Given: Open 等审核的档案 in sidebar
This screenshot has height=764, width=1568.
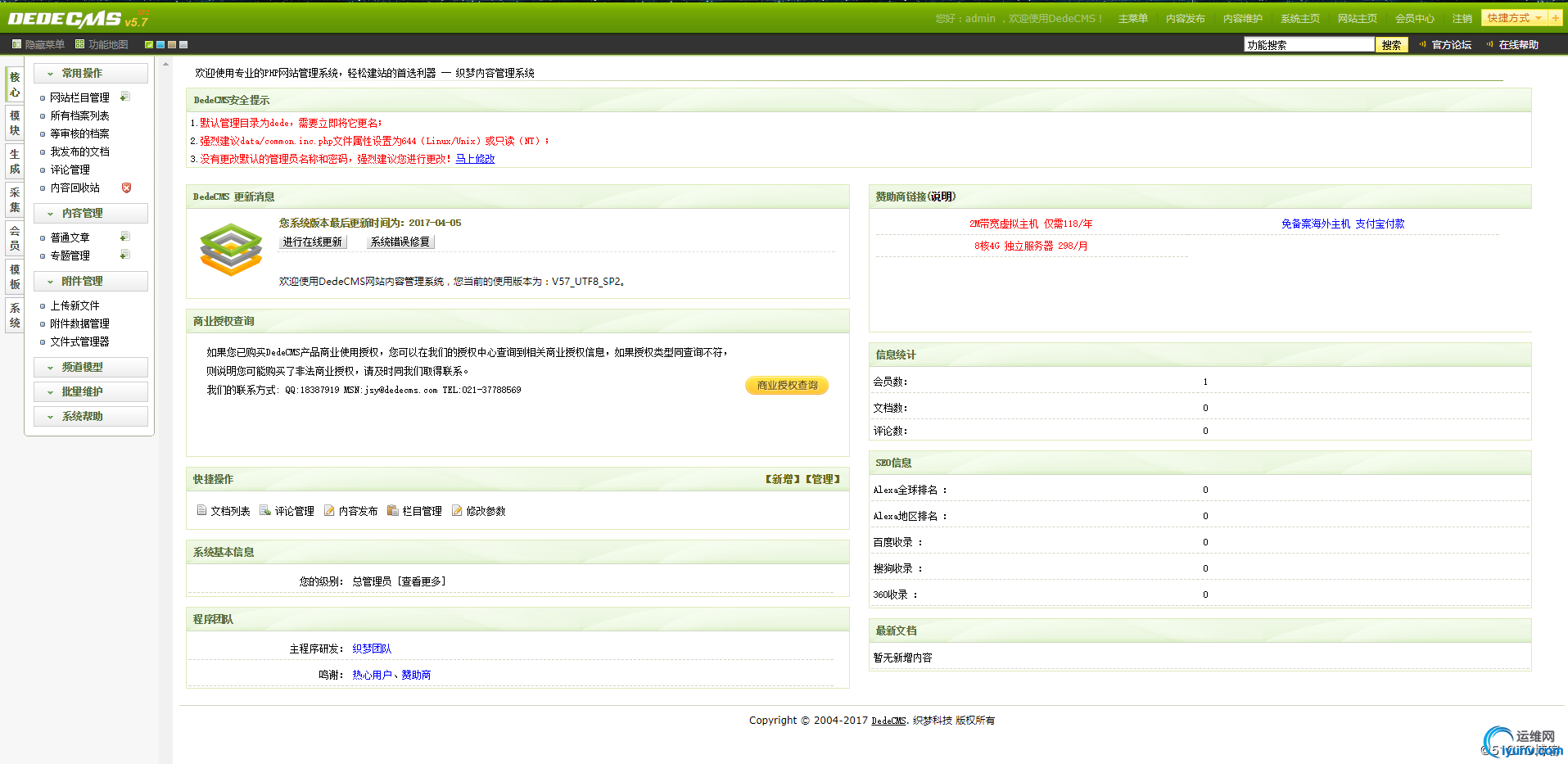Looking at the screenshot, I should click(x=79, y=133).
